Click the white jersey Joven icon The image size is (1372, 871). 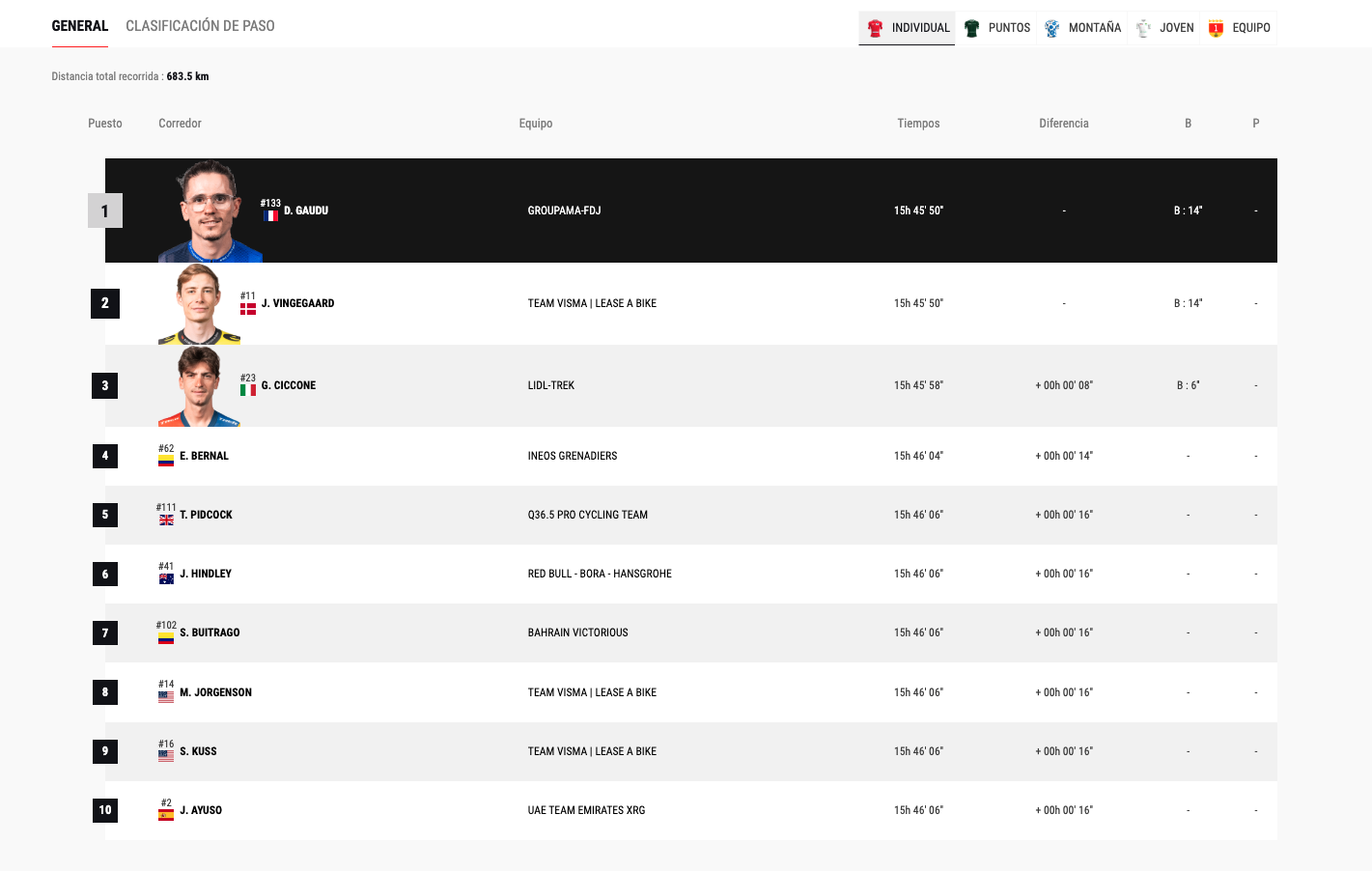click(x=1143, y=28)
